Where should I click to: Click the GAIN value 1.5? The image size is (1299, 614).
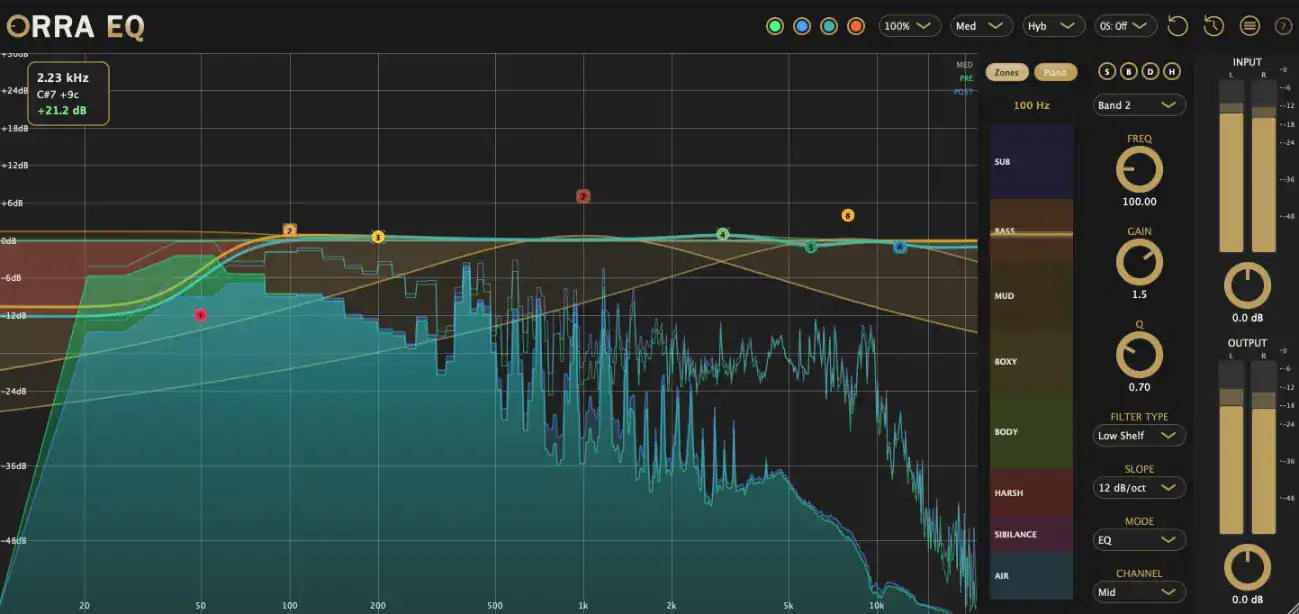coord(1139,295)
